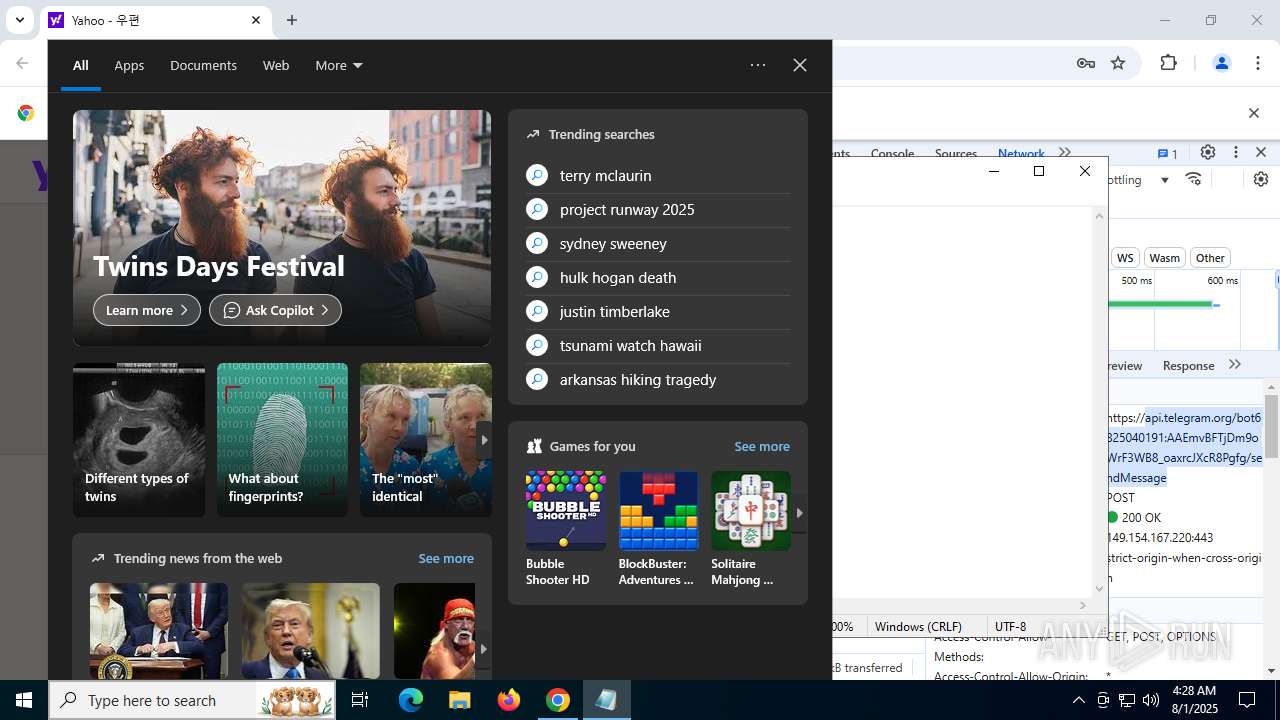Switch to the Web search tab
Image resolution: width=1280 pixels, height=720 pixels.
click(276, 65)
